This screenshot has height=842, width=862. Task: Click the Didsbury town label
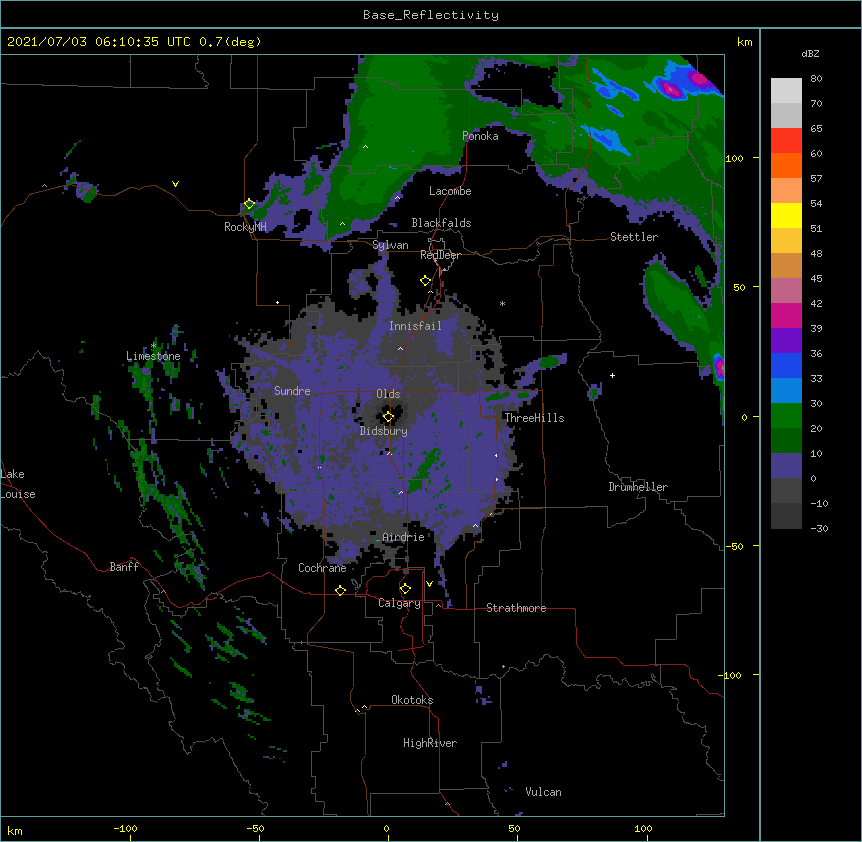pyautogui.click(x=384, y=431)
